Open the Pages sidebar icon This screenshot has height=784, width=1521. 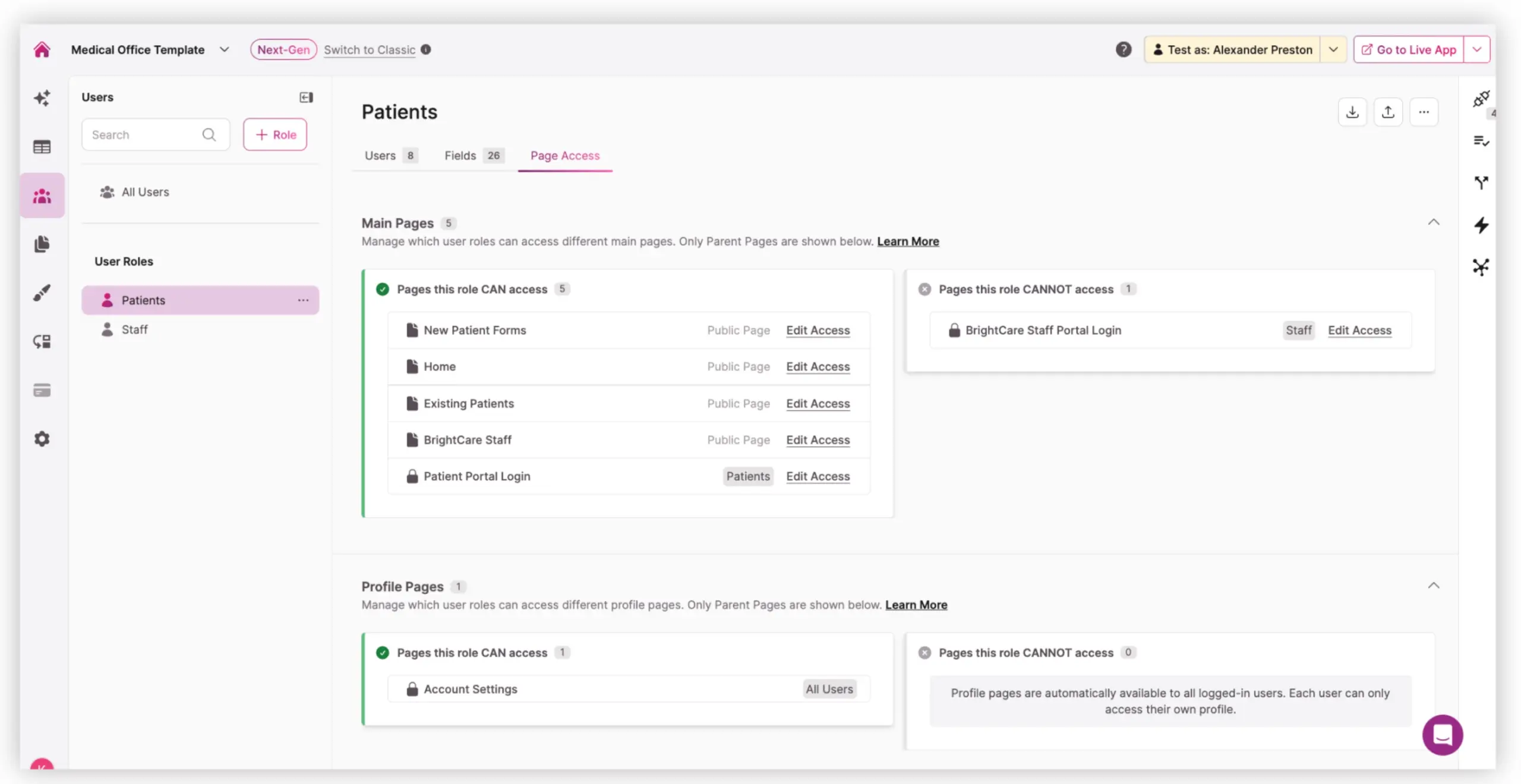[42, 244]
